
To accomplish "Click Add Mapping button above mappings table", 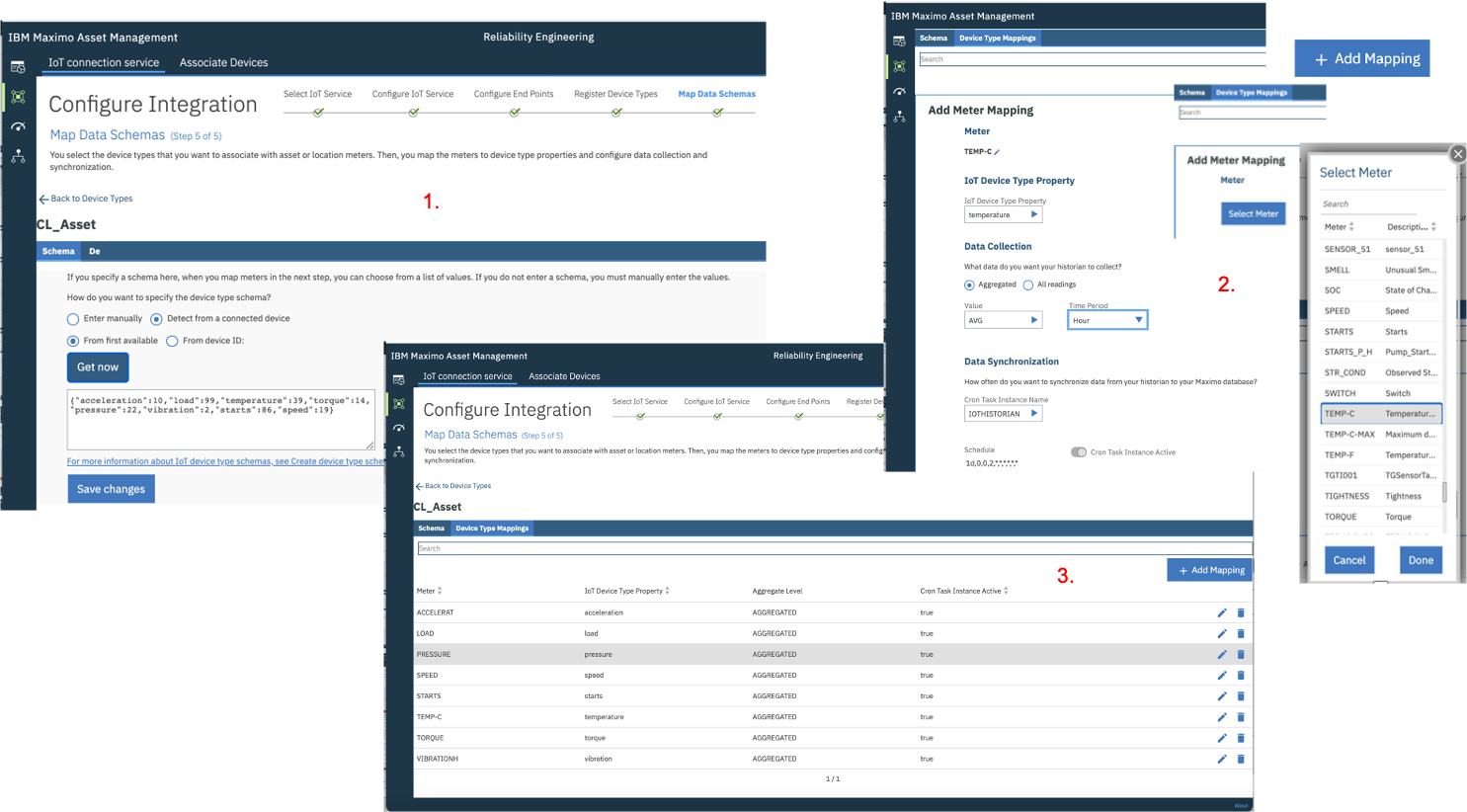I will tap(1210, 570).
